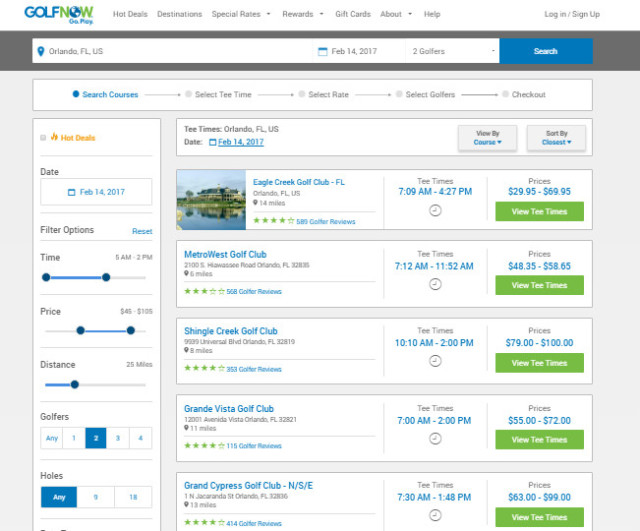Select Any golfers option
The image size is (640, 531).
(x=52, y=438)
